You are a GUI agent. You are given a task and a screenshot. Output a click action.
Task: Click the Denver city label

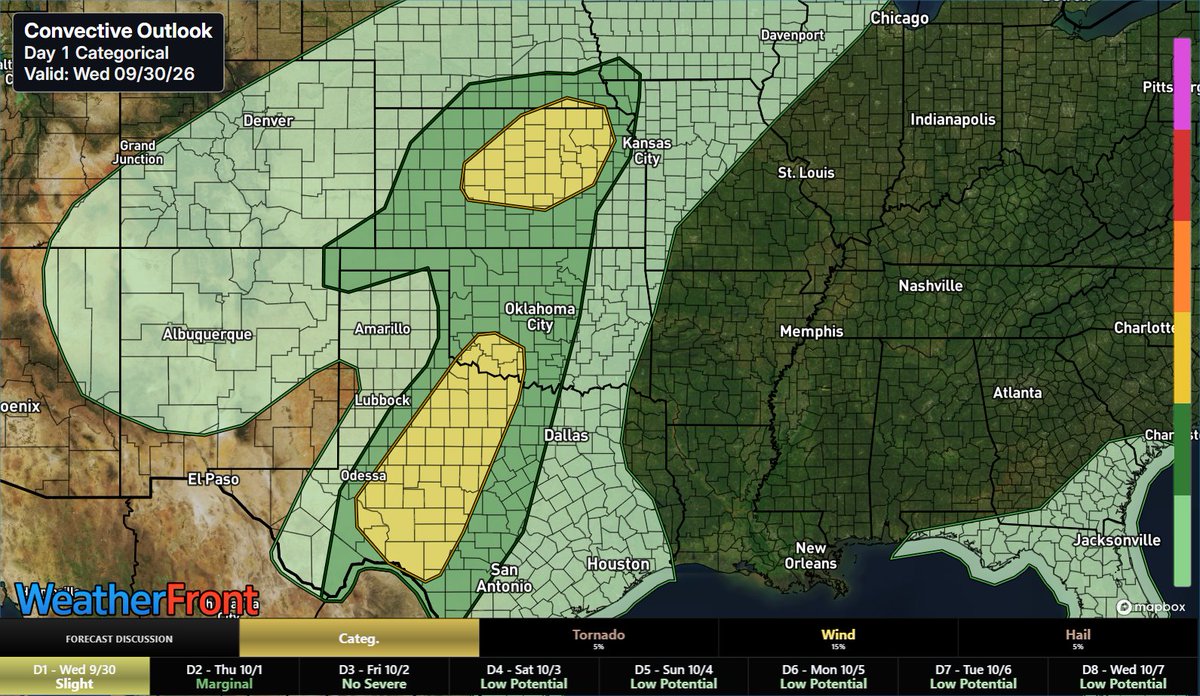[268, 121]
